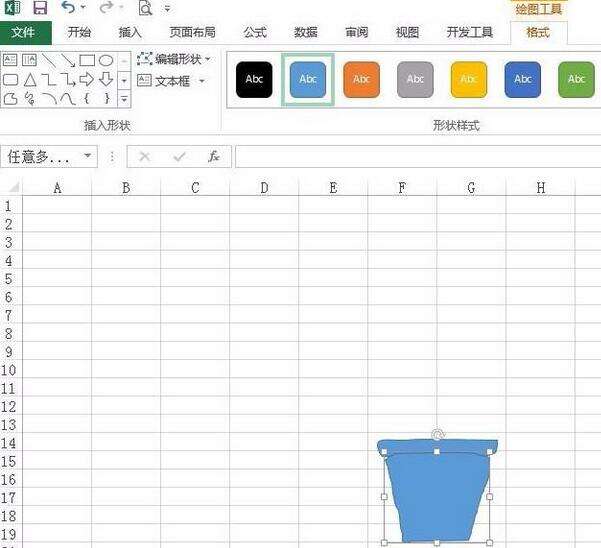Click the Redo arrow icon
The width and height of the screenshot is (601, 548).
106,7
